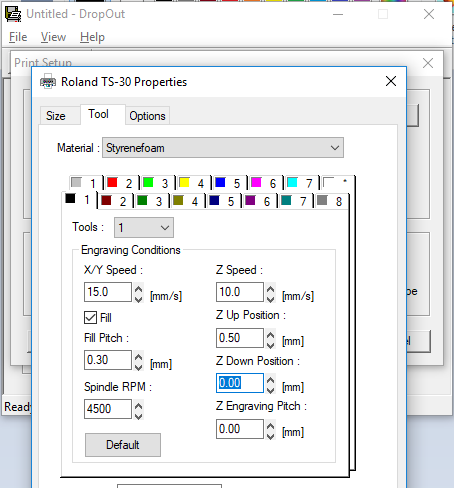Click the Z Speed input field
The height and width of the screenshot is (488, 454).
[240, 292]
